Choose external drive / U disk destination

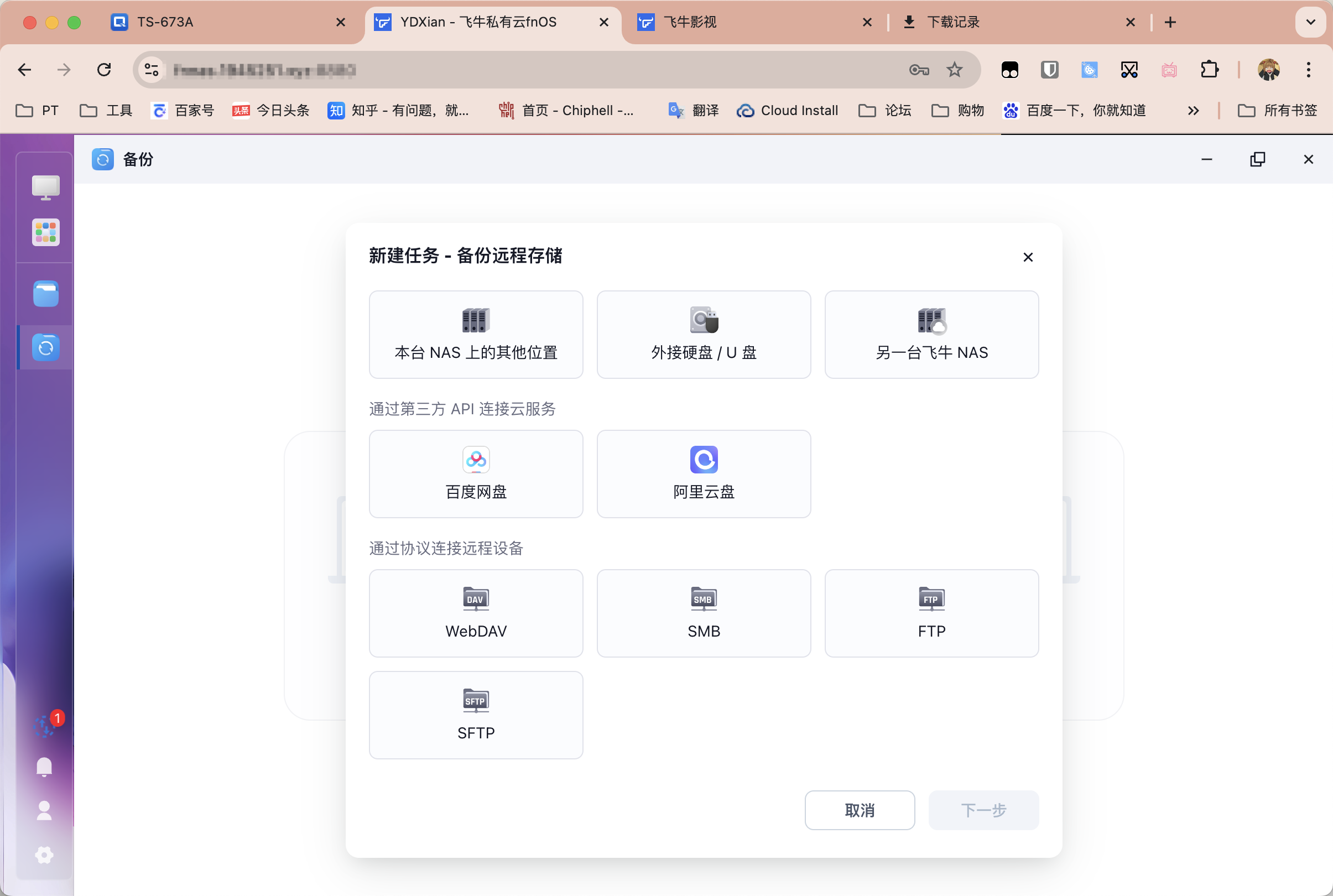[704, 335]
